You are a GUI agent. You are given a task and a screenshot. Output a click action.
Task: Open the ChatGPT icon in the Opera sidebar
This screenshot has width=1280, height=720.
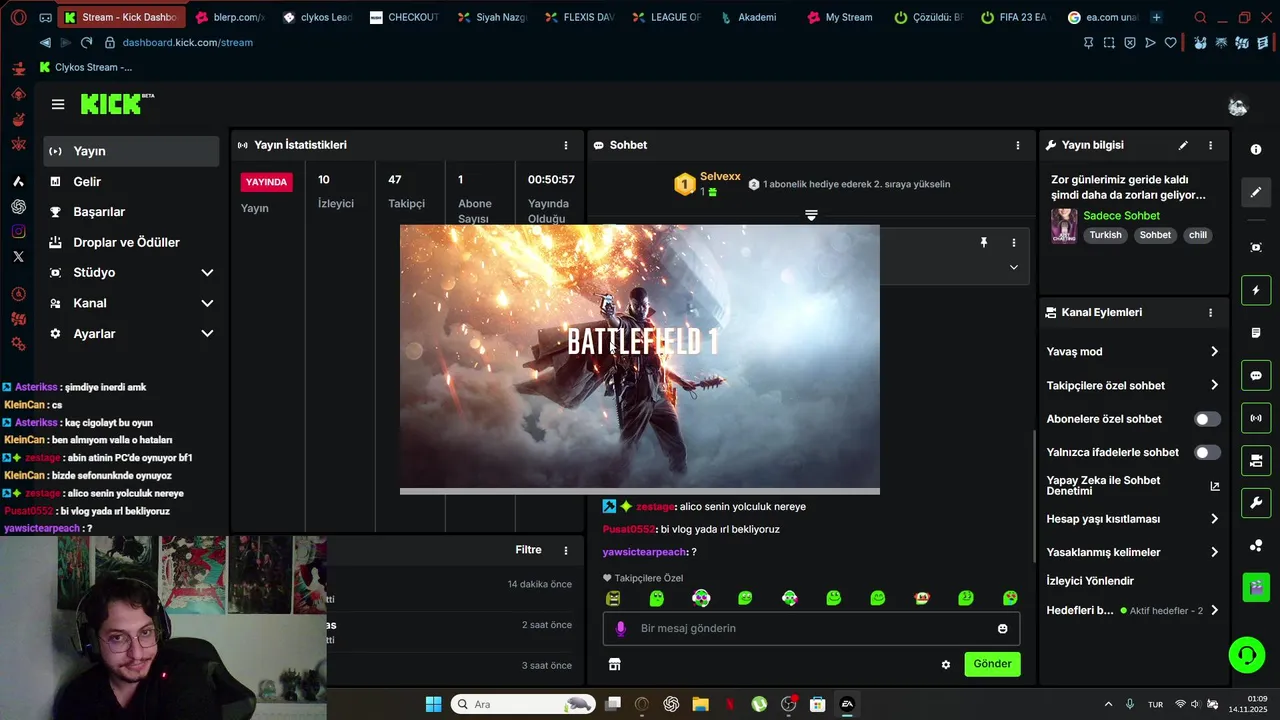[x=18, y=207]
